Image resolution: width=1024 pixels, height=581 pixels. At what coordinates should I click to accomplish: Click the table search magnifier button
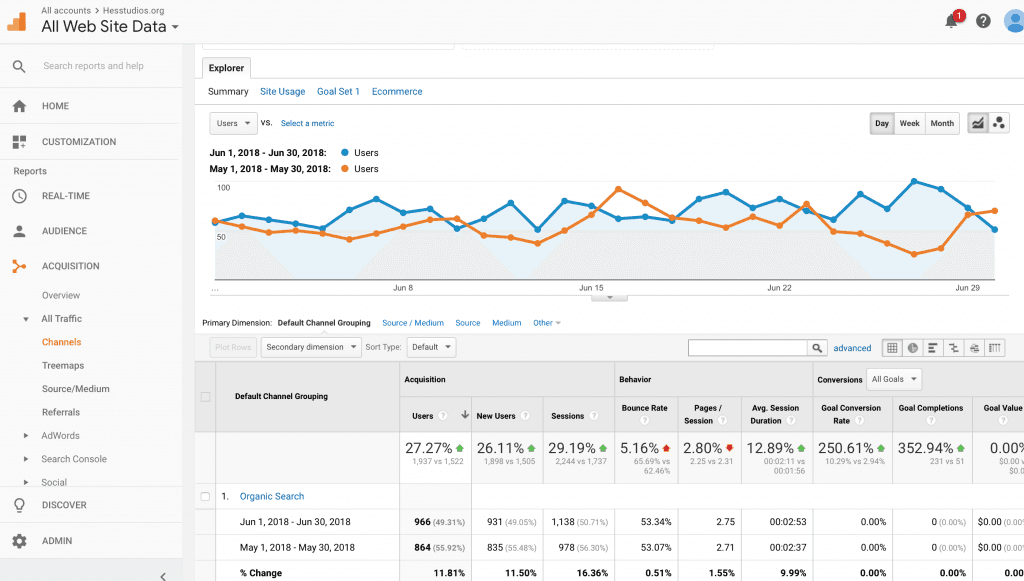(818, 348)
